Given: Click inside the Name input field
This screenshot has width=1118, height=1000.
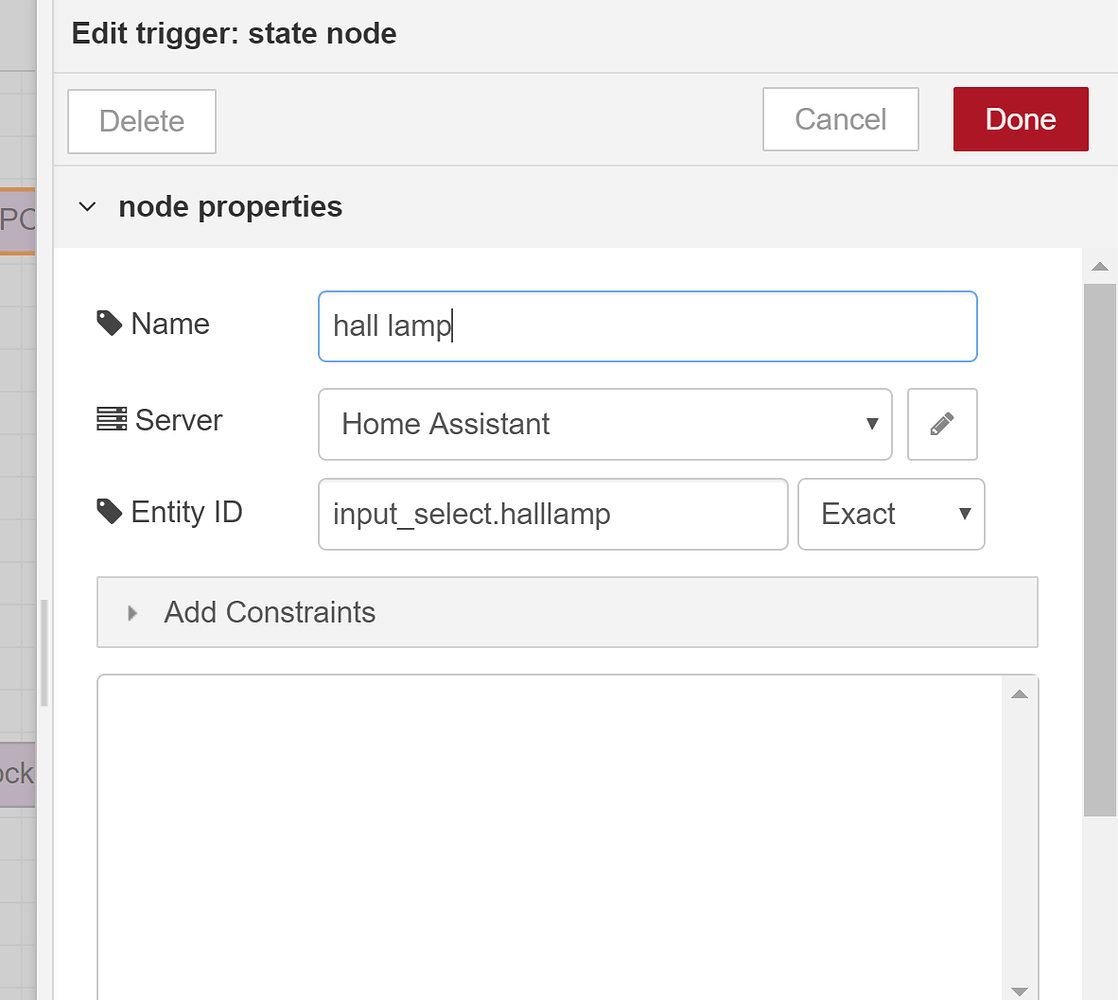Looking at the screenshot, I should tap(647, 325).
